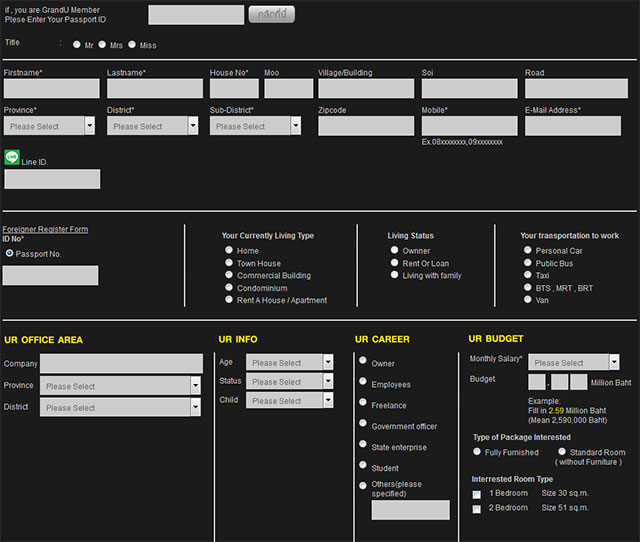Open the Monthly Salary dropdown
Image resolution: width=640 pixels, height=542 pixels.
[x=574, y=362]
